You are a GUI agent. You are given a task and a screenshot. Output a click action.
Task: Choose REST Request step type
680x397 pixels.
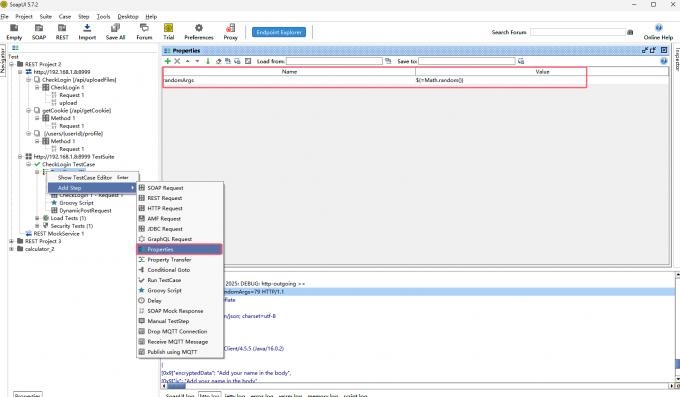(180, 198)
